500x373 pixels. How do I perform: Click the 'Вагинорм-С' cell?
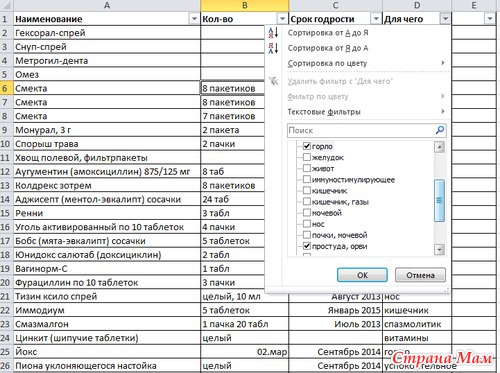[107, 269]
